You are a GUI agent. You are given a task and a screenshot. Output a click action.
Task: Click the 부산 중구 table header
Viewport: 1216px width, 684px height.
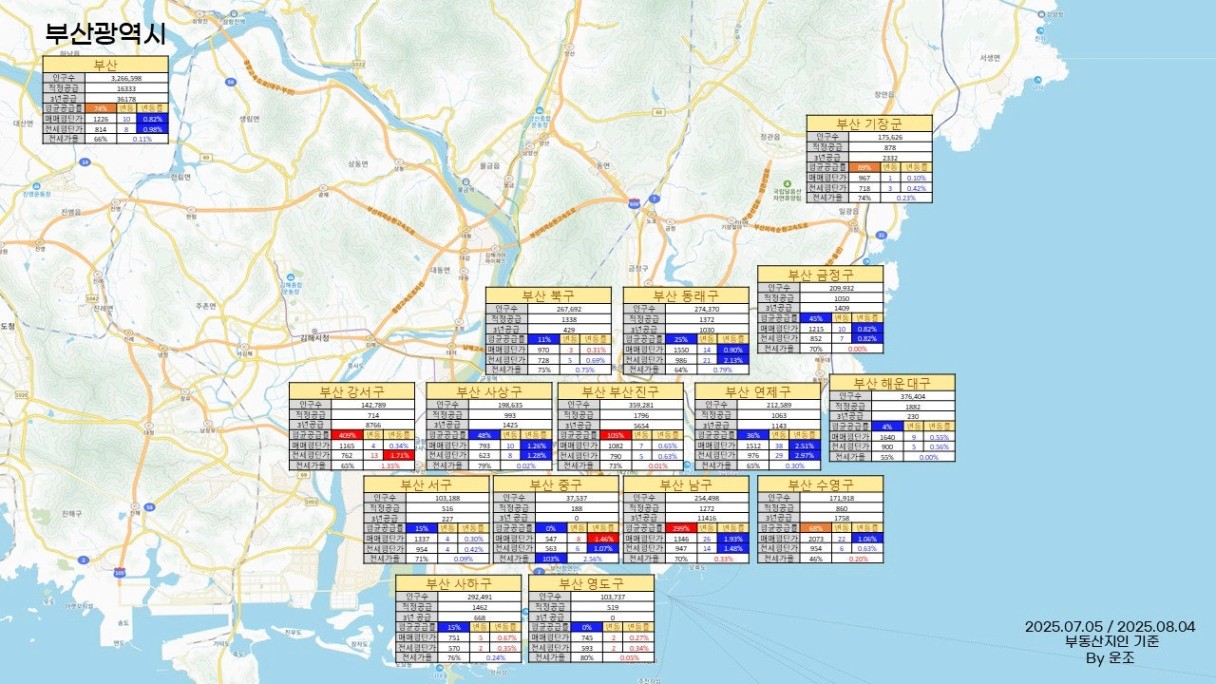click(x=555, y=485)
